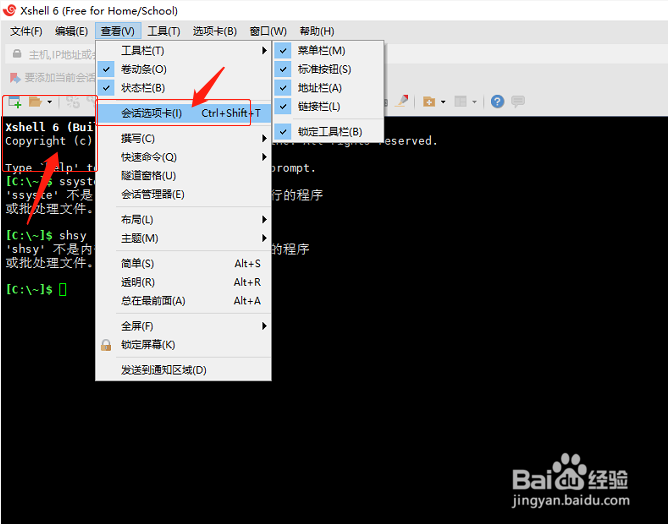Screen dimensions: 668x524
Task: Click the layout panes toolbar icon
Action: coord(461,102)
